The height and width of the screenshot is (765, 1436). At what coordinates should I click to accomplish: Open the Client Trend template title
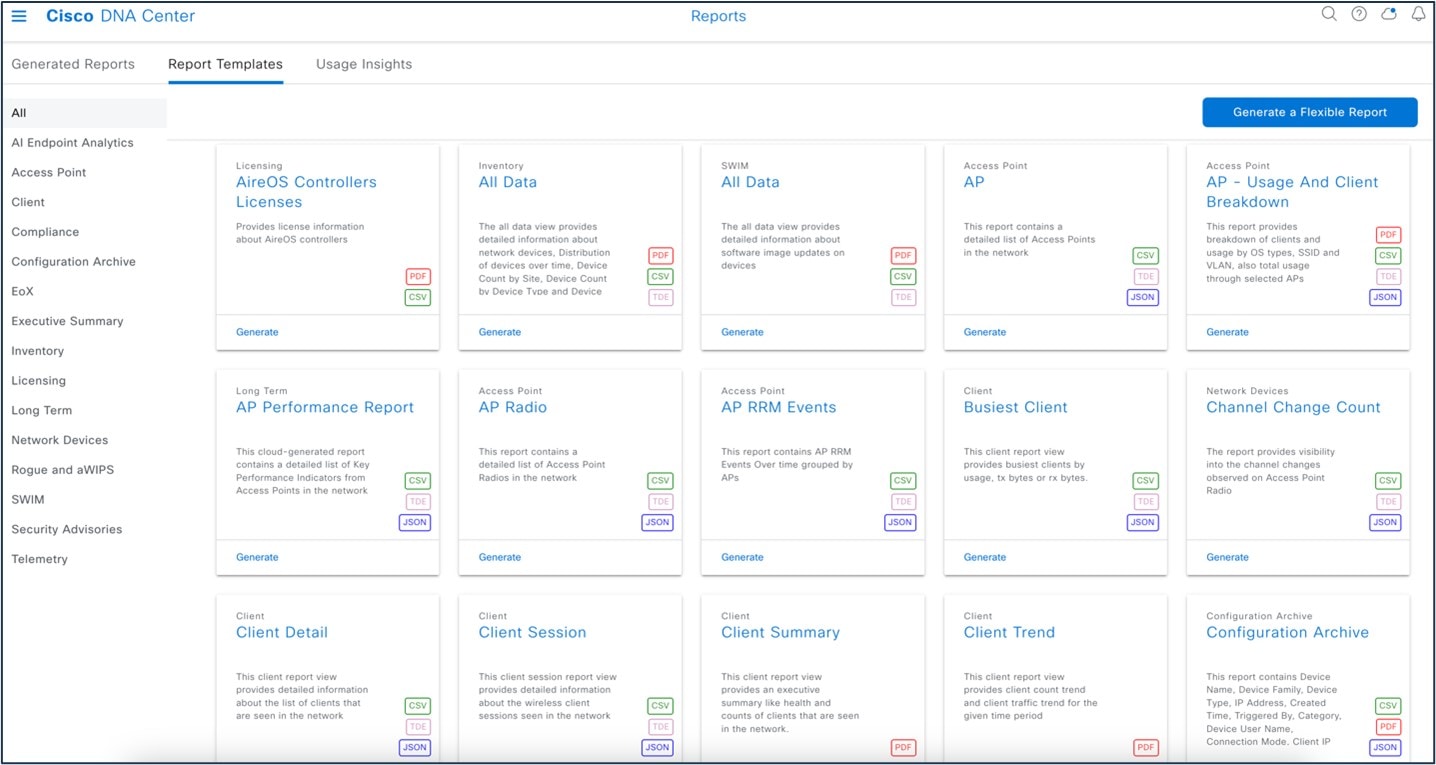(1010, 632)
